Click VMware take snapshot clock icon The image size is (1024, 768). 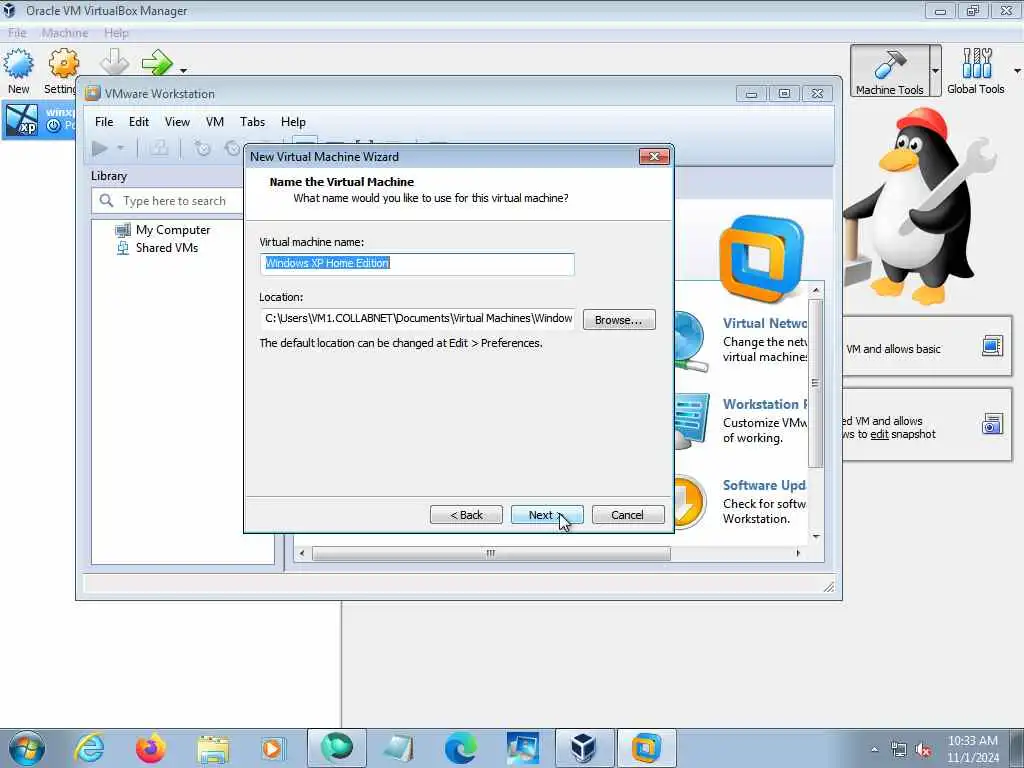(202, 149)
